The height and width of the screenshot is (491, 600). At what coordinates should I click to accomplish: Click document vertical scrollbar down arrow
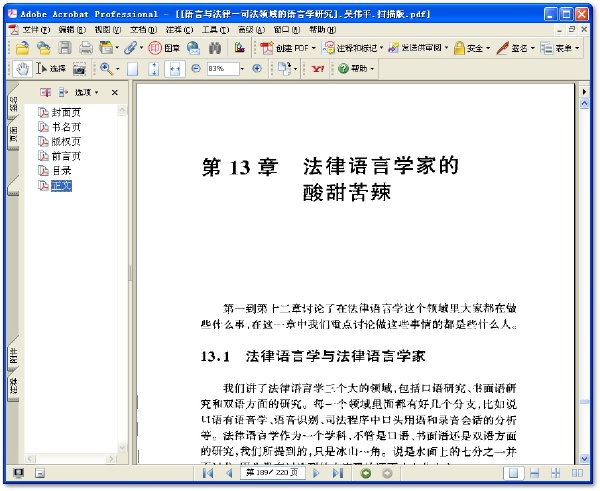[584, 458]
